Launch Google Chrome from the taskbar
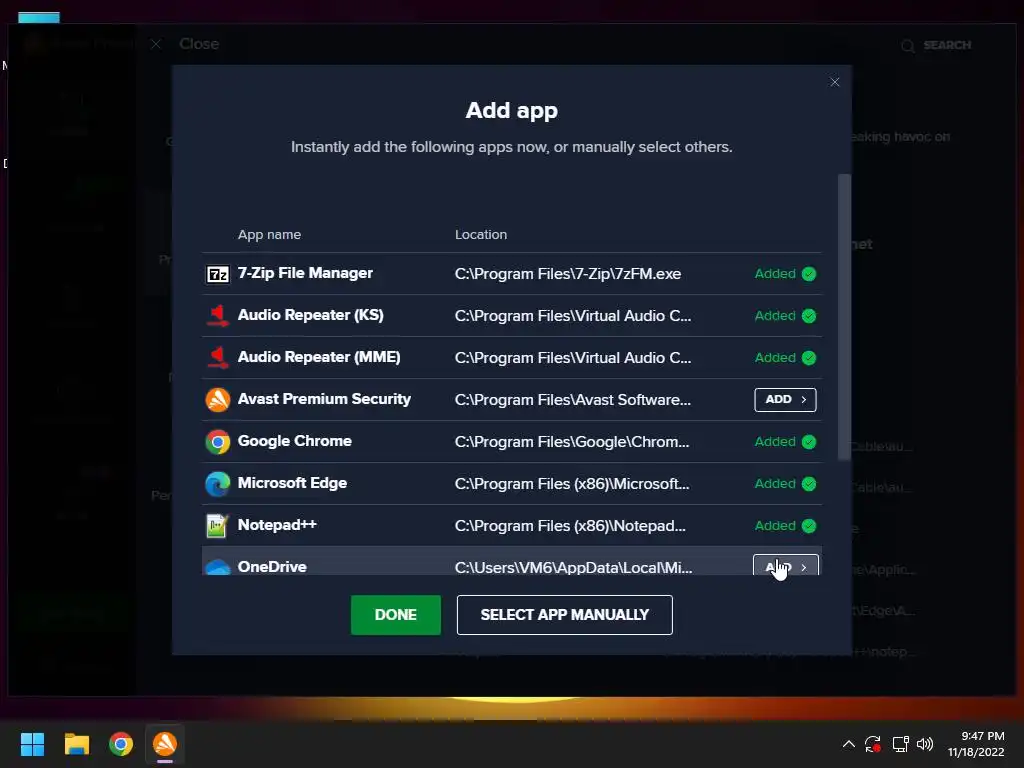1024x768 pixels. [121, 744]
